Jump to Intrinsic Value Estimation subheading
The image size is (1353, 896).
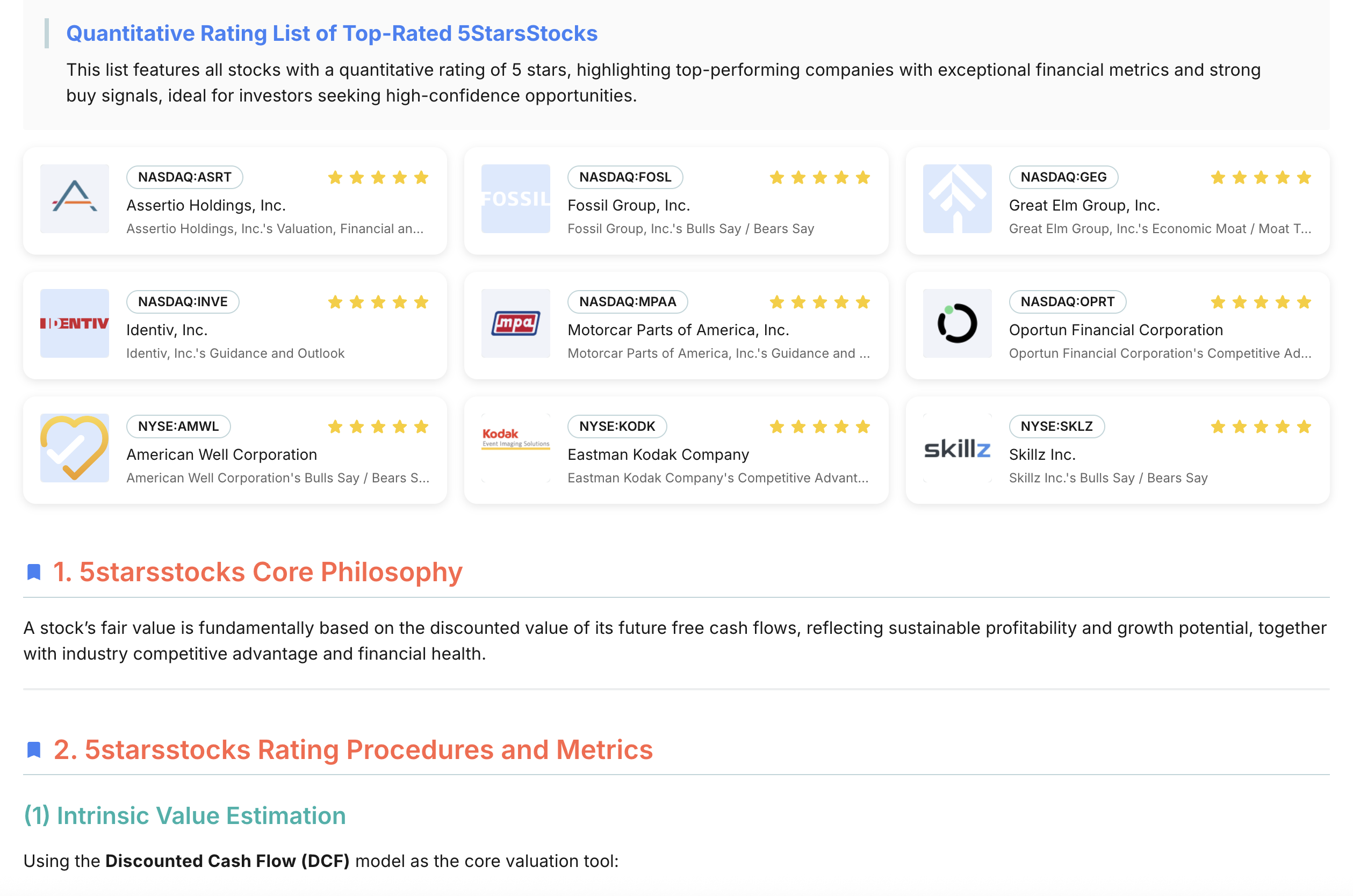coord(185,815)
